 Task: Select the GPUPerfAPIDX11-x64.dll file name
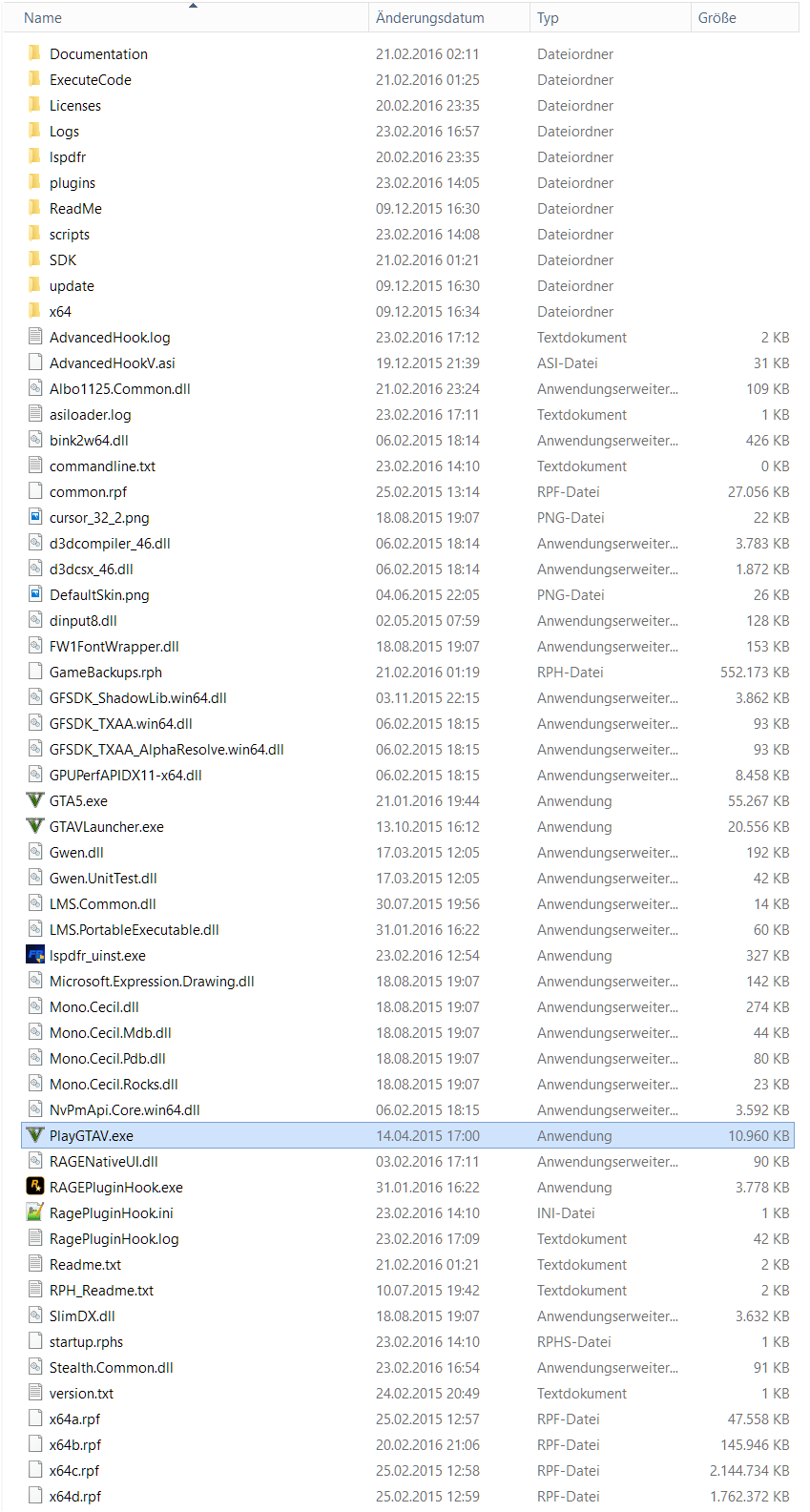126,776
